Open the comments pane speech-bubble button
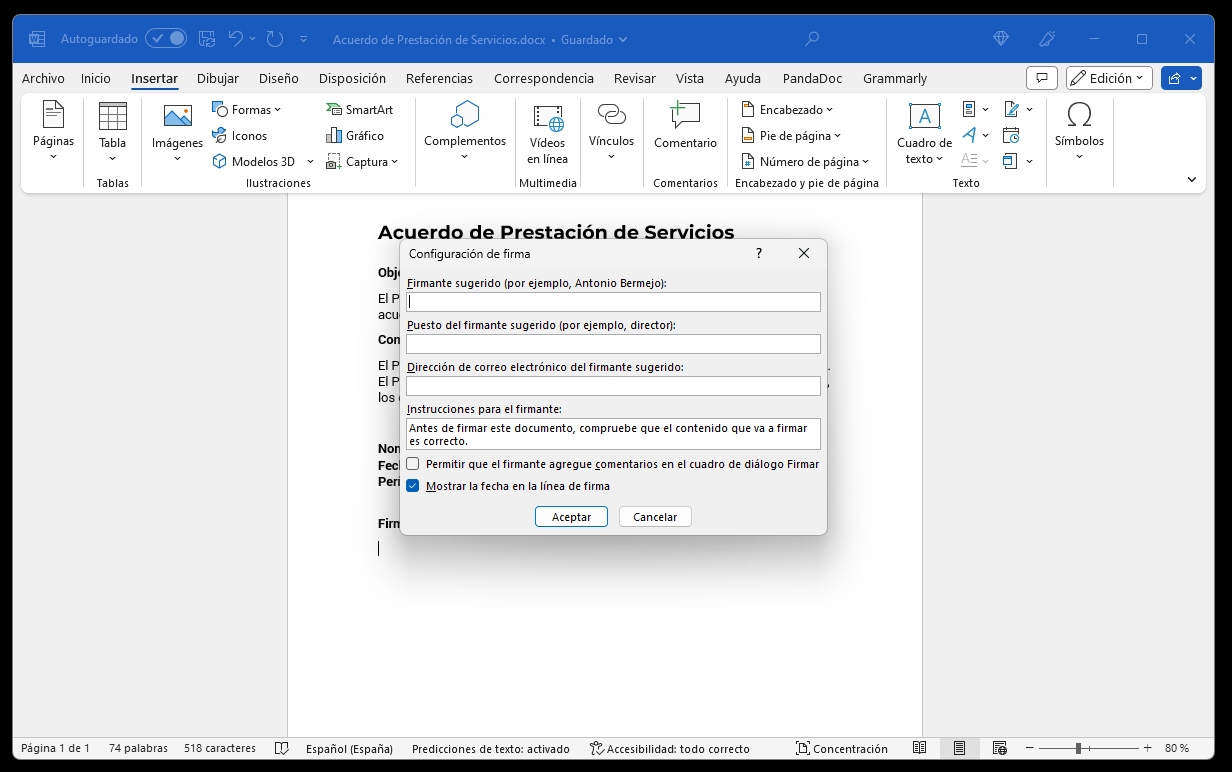This screenshot has width=1232, height=772. [x=1042, y=78]
